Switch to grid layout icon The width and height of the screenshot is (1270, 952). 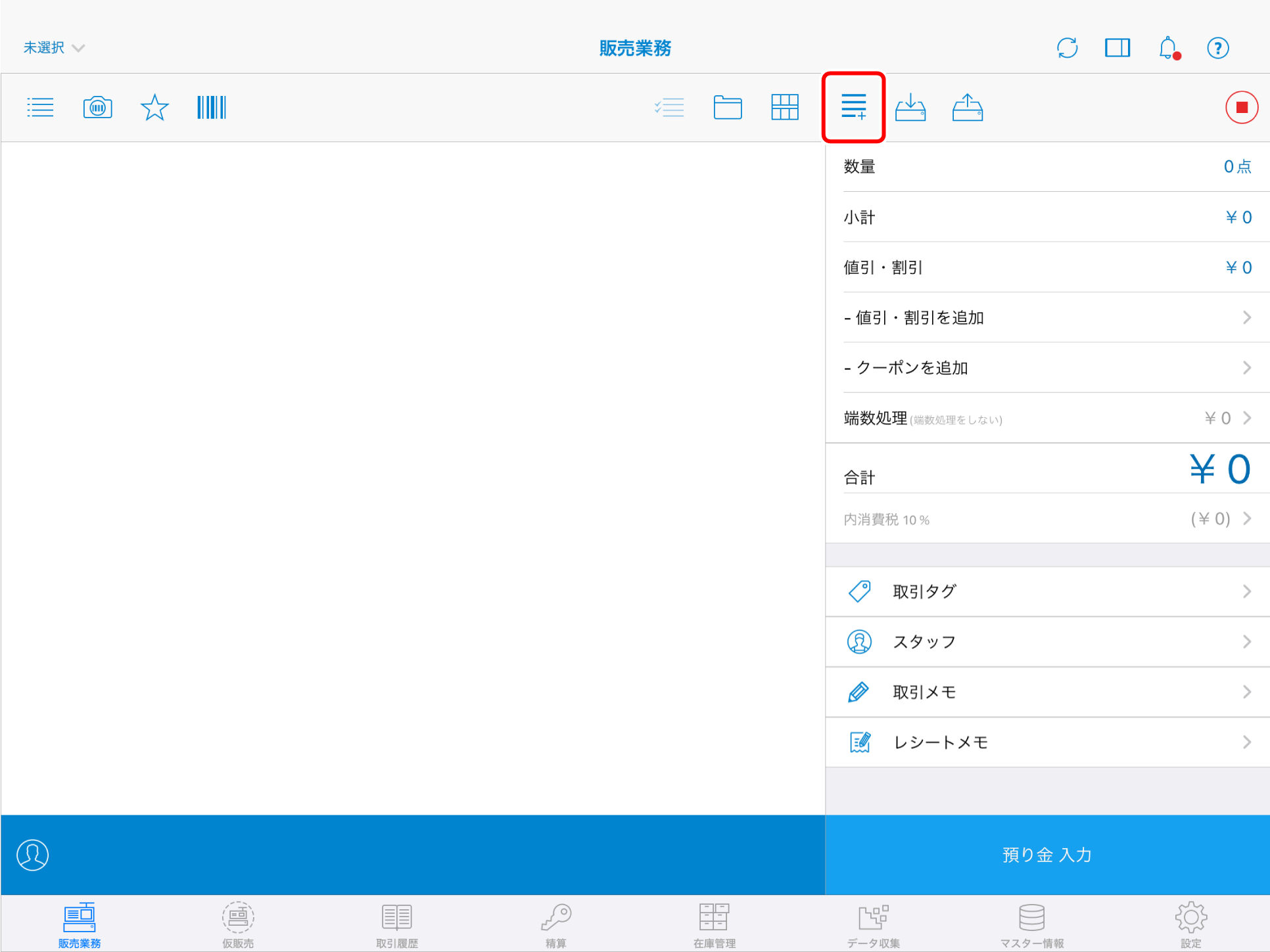784,107
